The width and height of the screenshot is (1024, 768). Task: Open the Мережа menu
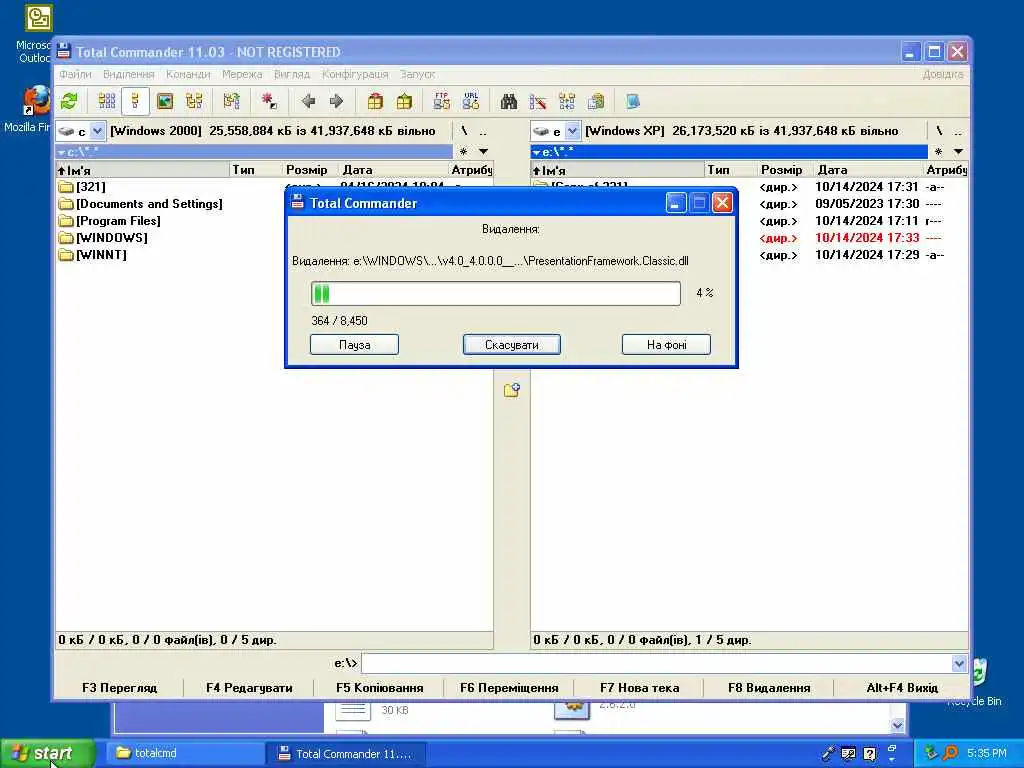(242, 74)
